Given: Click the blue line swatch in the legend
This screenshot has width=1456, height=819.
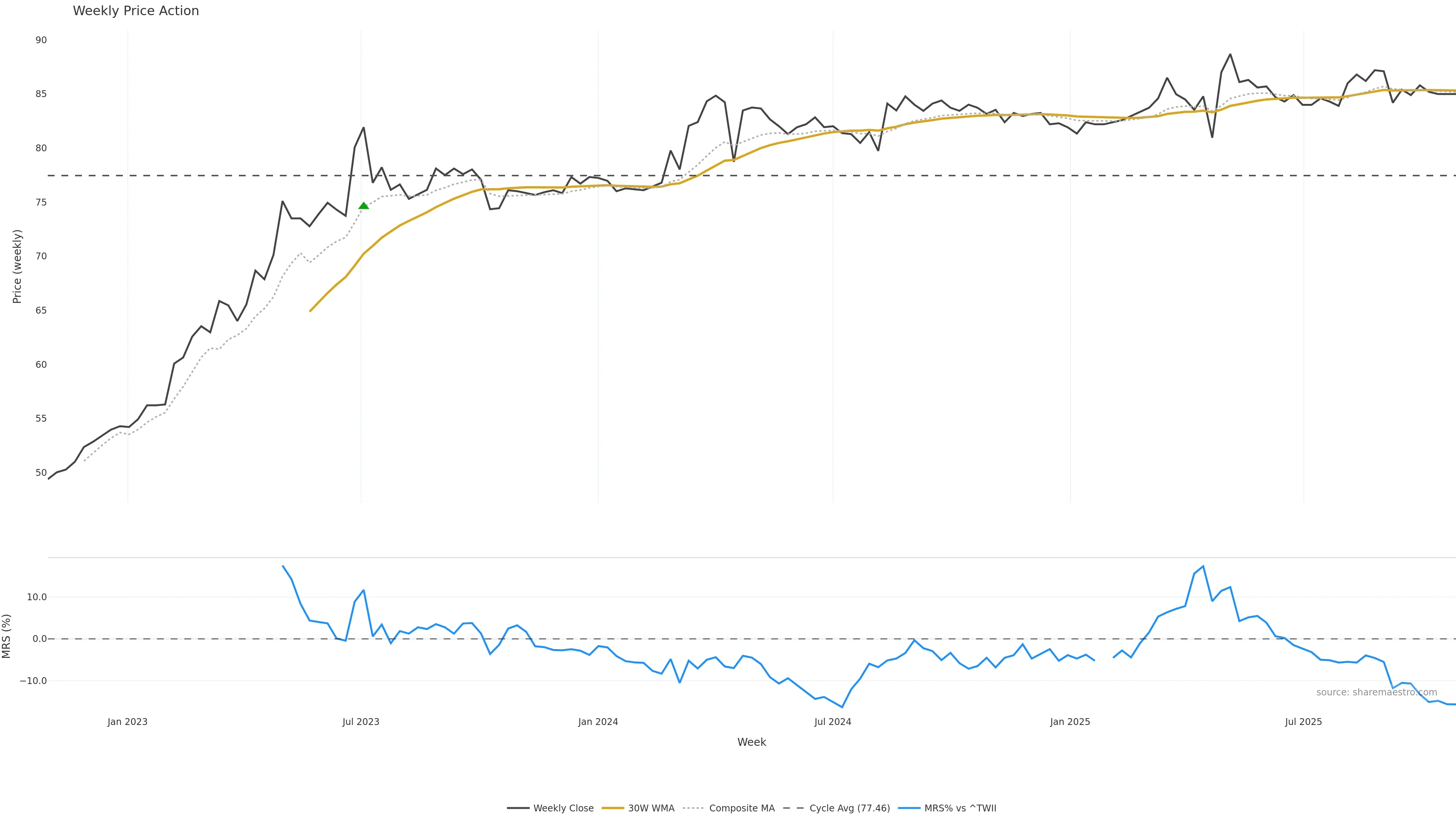Looking at the screenshot, I should tap(909, 808).
